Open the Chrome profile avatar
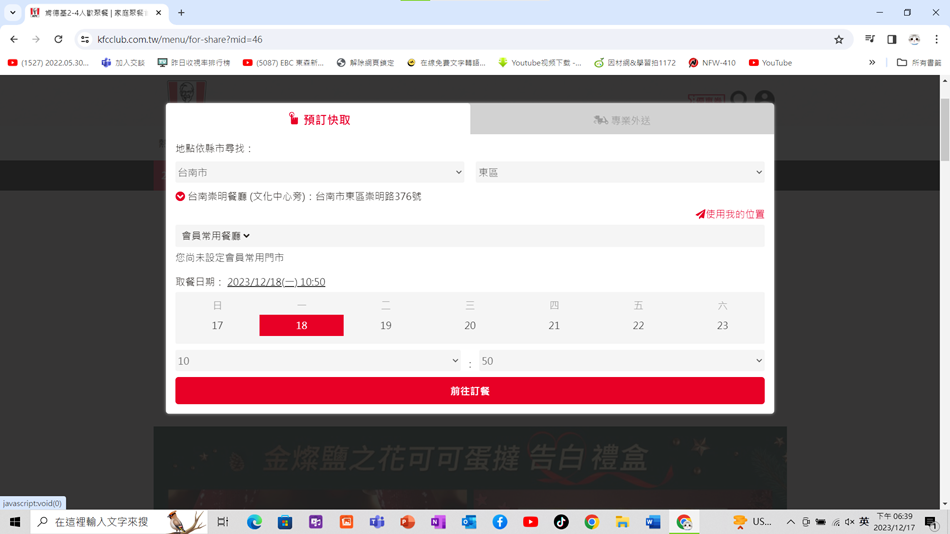This screenshot has width=950, height=534. click(x=914, y=39)
